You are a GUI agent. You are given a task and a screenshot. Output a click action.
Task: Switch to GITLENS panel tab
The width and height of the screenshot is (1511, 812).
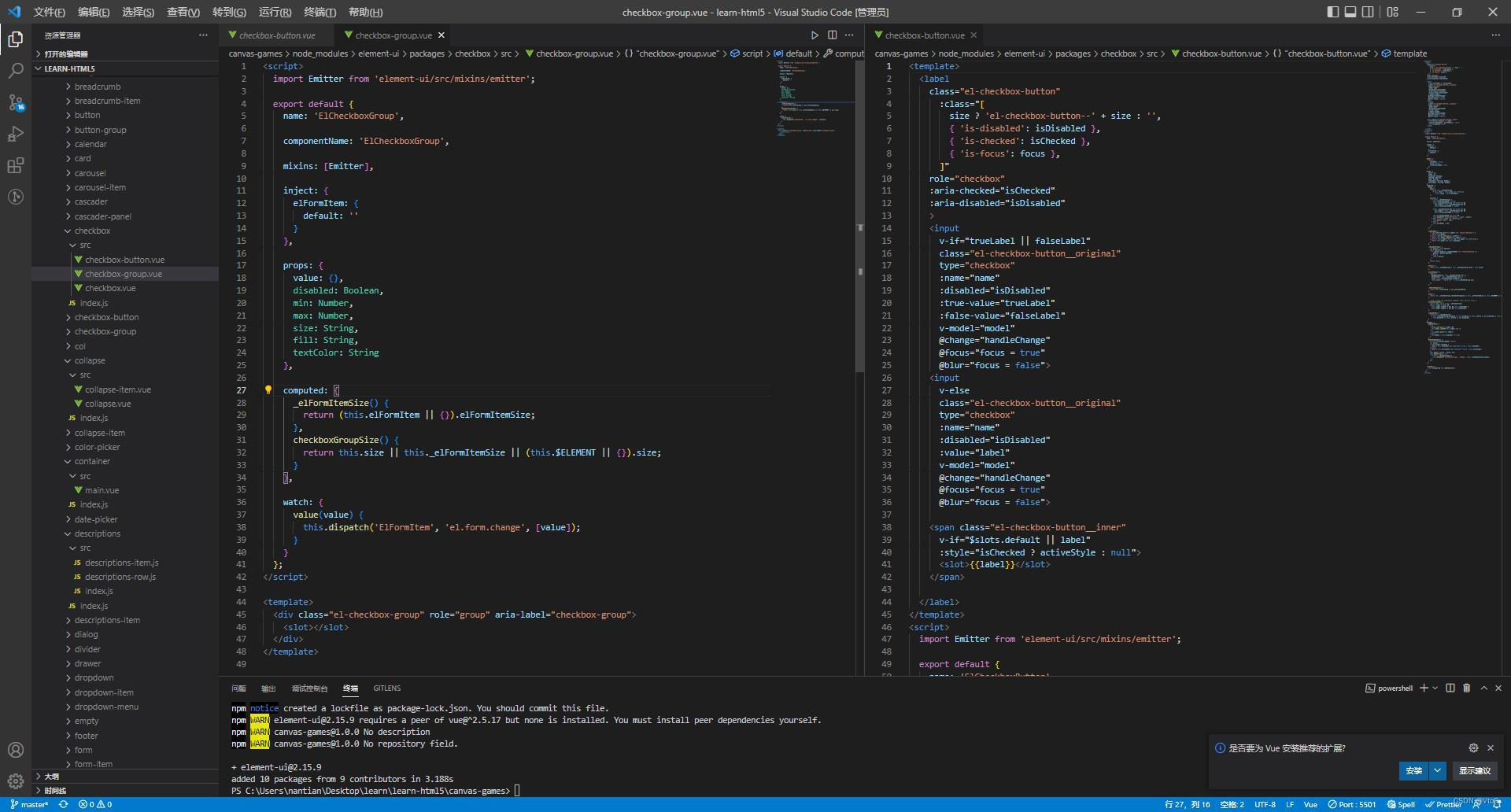click(x=387, y=688)
